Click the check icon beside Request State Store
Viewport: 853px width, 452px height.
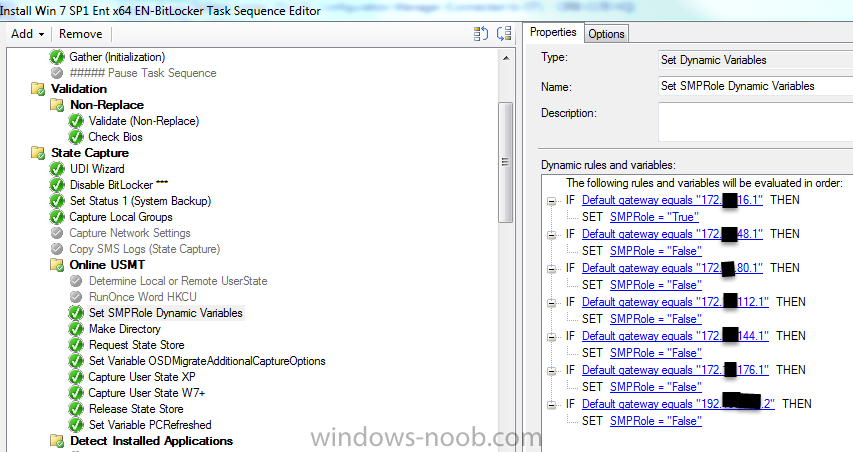pos(76,345)
